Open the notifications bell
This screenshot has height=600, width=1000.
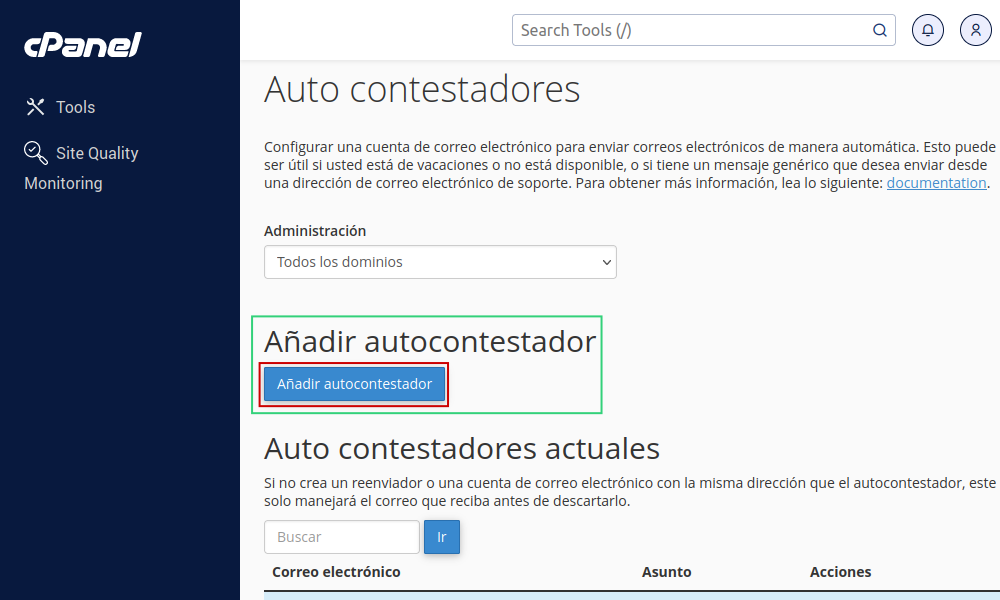click(928, 30)
